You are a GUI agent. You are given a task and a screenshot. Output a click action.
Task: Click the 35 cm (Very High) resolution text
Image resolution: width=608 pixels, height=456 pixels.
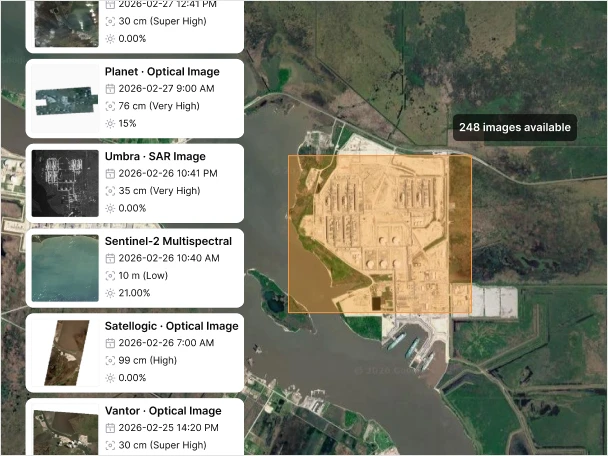[159, 191]
